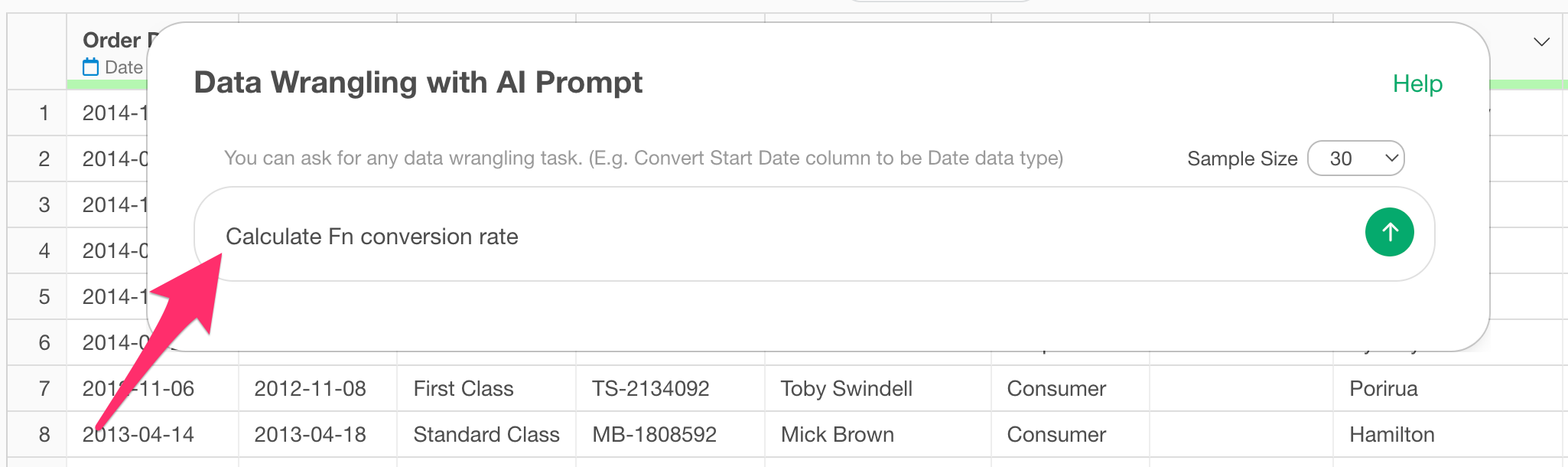Open the Sample Size dropdown
This screenshot has width=1568, height=467.
pos(1355,158)
